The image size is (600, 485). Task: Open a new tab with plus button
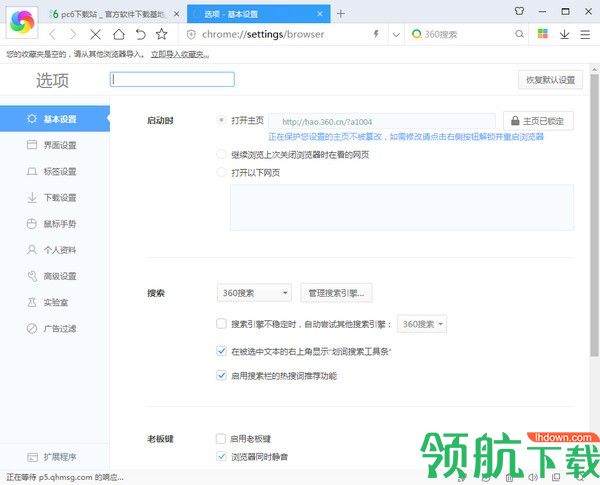click(341, 14)
